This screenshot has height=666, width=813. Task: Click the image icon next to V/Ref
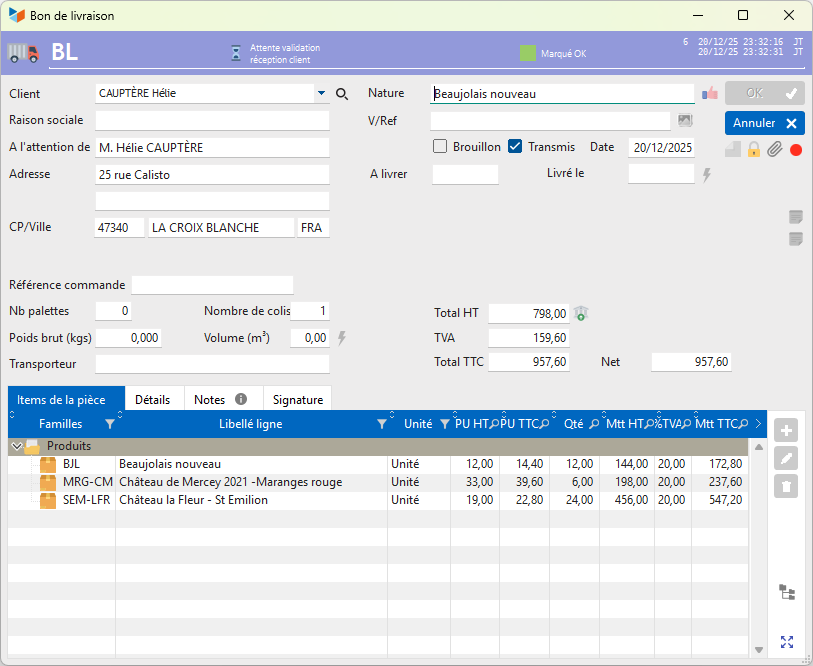[684, 121]
